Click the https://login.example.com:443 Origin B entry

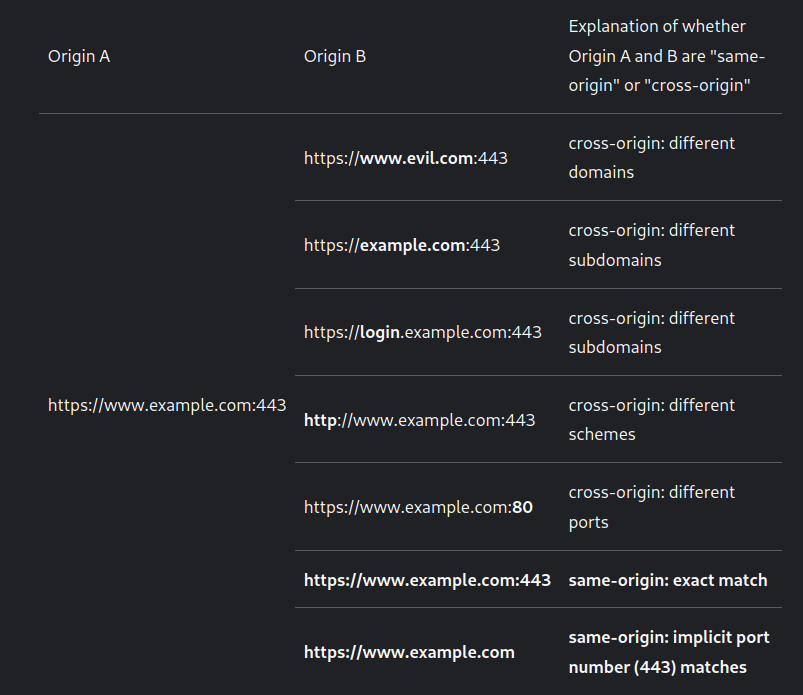423,332
